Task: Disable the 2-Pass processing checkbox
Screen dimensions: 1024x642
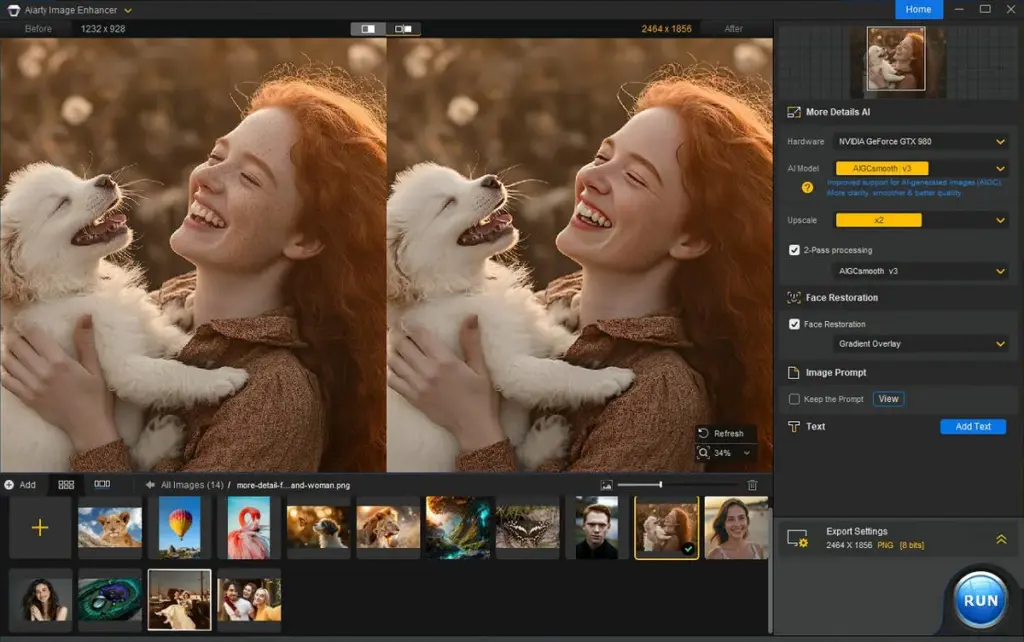Action: tap(794, 250)
